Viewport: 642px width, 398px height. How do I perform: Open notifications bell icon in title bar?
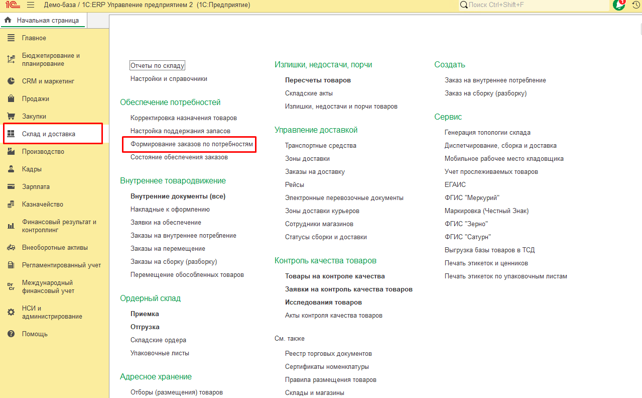pos(619,5)
